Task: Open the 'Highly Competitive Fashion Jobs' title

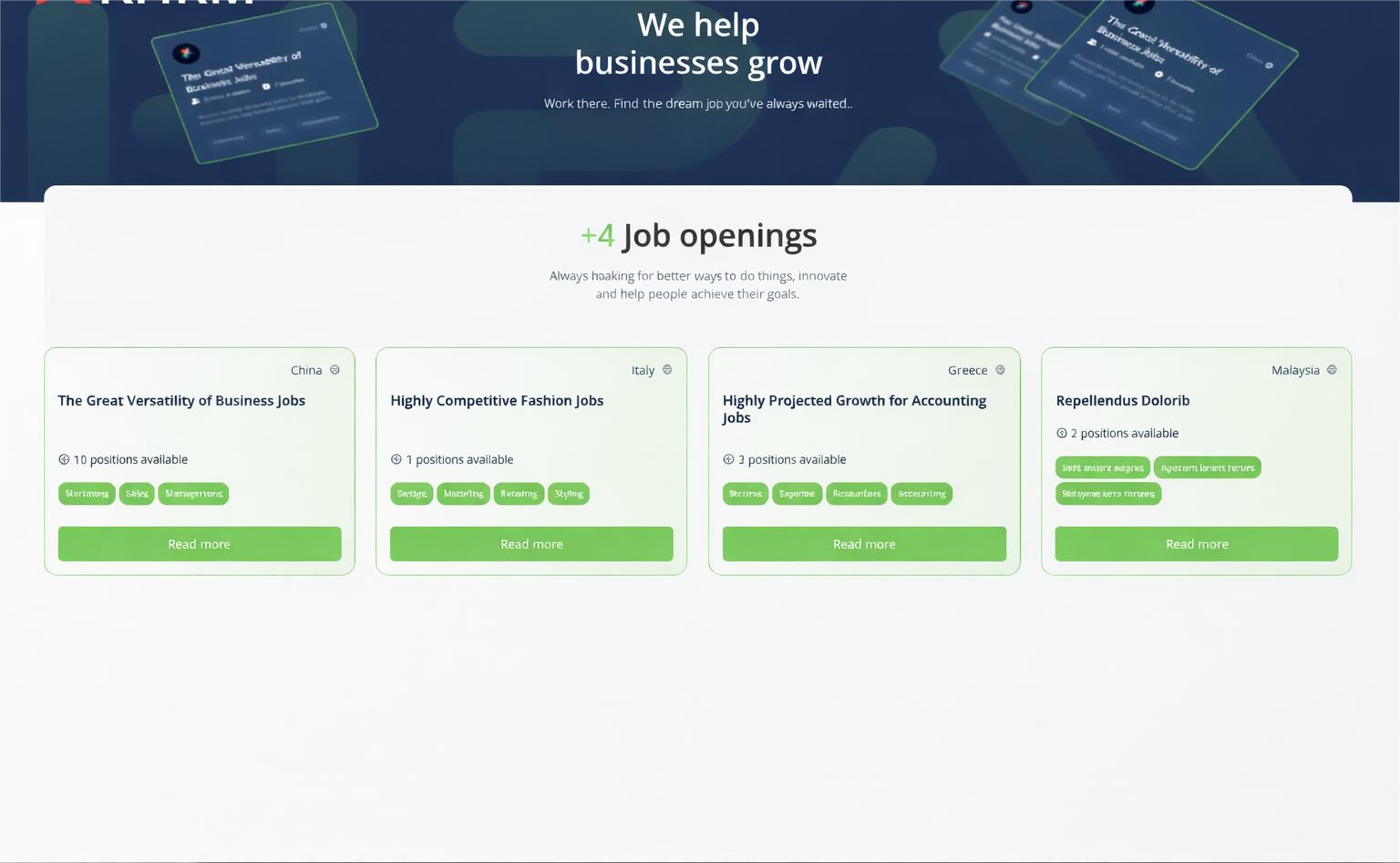Action: [497, 401]
